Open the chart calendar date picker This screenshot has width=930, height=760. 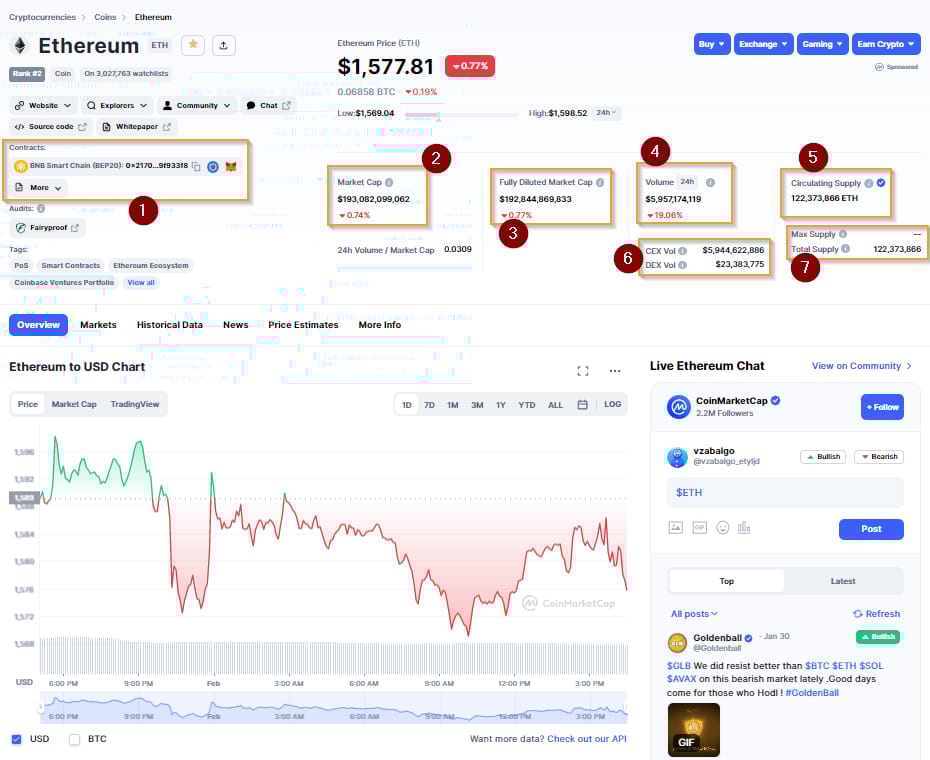coord(582,405)
